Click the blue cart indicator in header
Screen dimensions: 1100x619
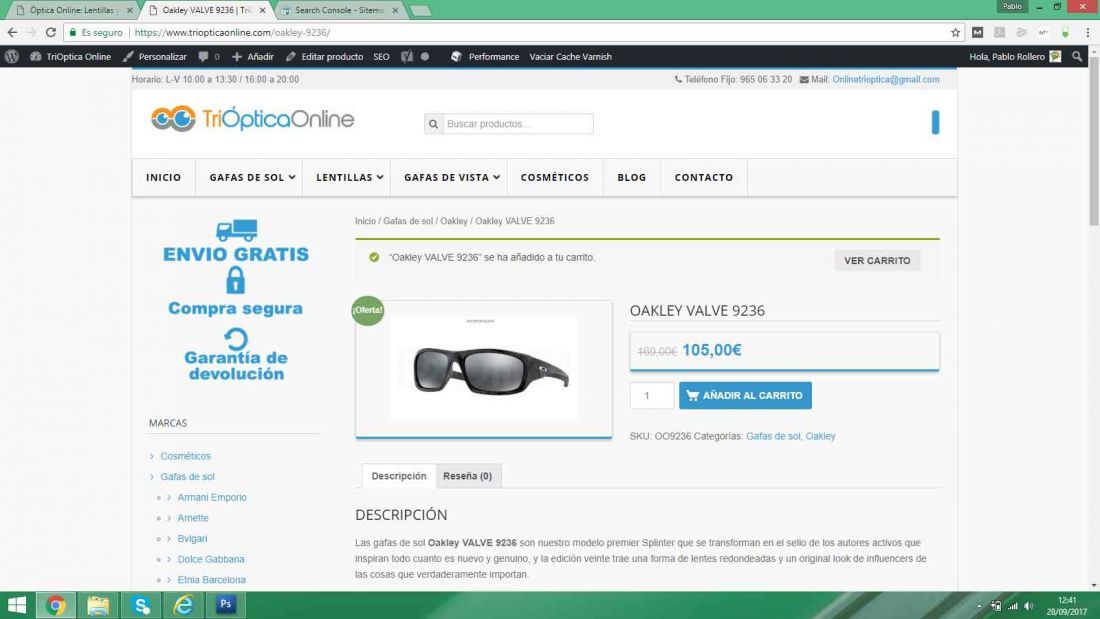point(935,122)
